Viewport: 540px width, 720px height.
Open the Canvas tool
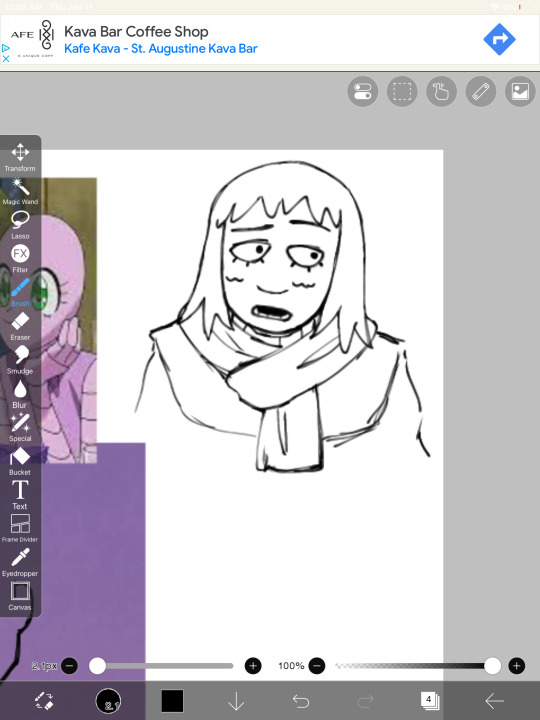[x=20, y=596]
